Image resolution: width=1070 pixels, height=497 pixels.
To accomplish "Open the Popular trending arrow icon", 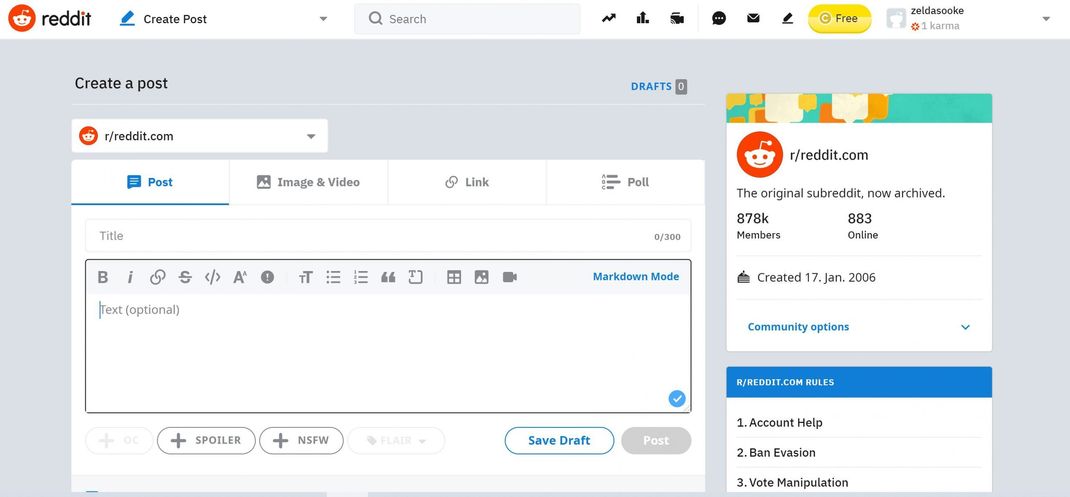I will 609,18.
